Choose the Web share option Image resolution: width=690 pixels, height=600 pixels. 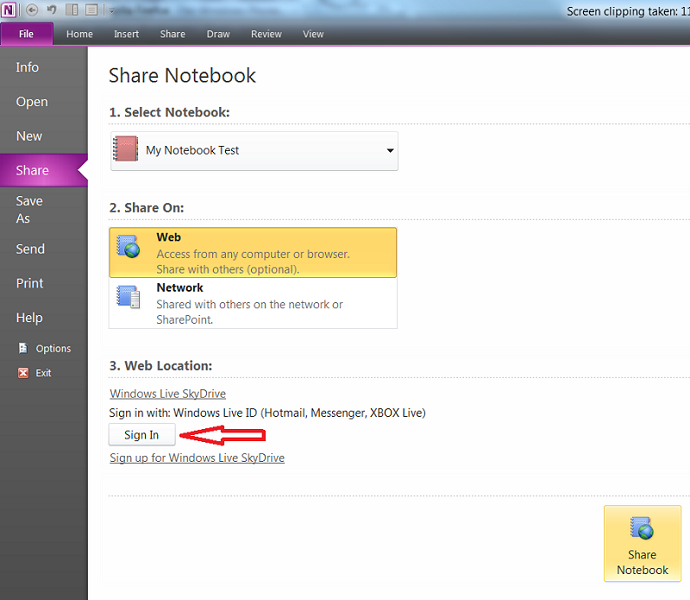[x=253, y=253]
